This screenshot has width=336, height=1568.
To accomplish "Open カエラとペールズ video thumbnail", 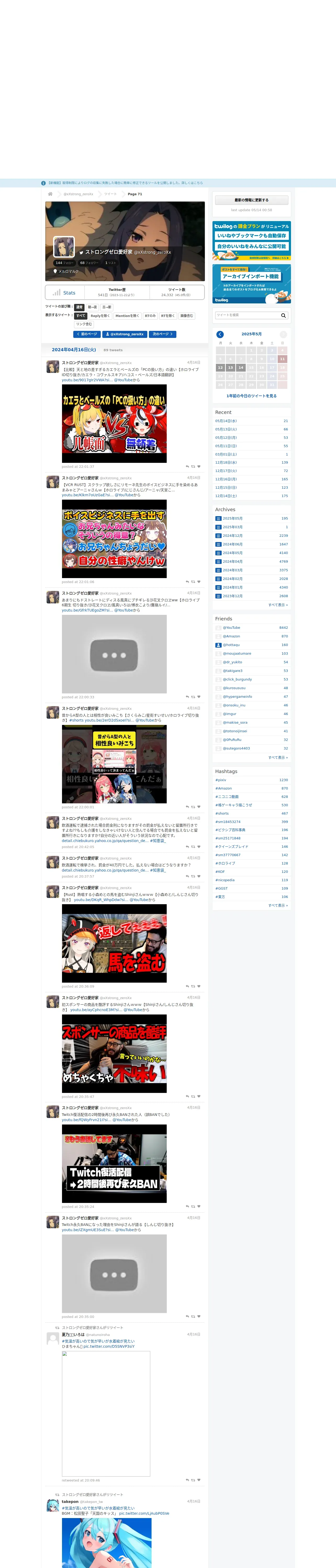I will (114, 424).
